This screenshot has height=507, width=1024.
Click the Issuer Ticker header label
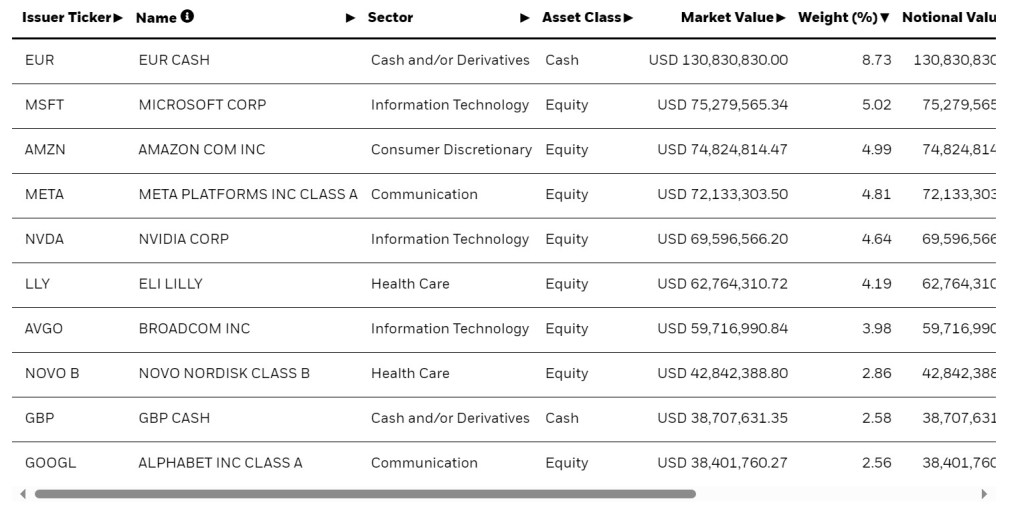tap(66, 18)
